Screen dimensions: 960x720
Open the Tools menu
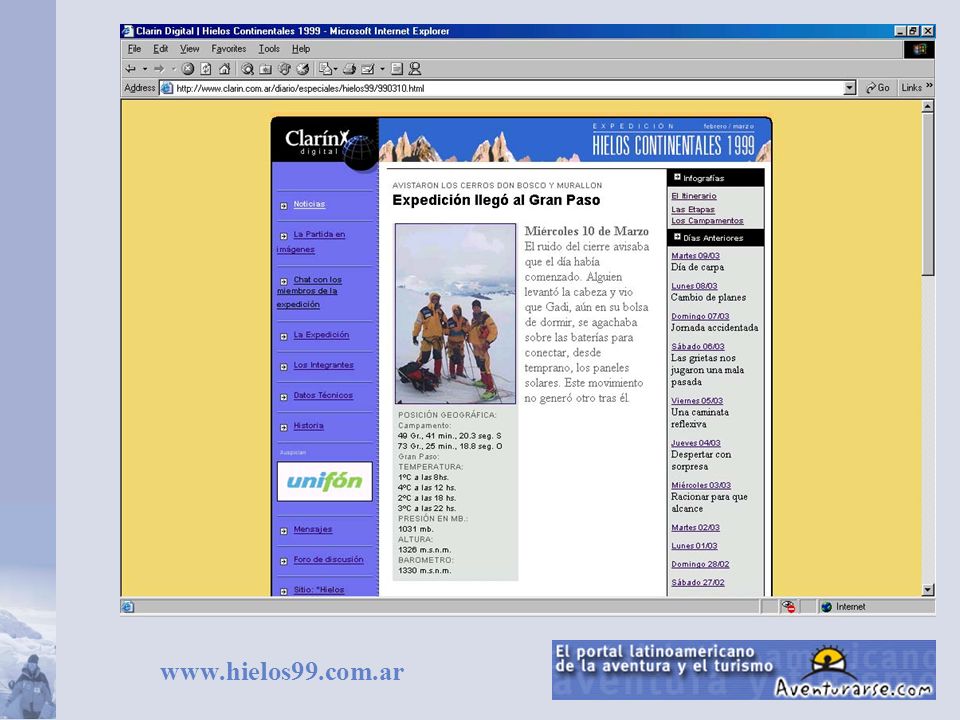269,49
